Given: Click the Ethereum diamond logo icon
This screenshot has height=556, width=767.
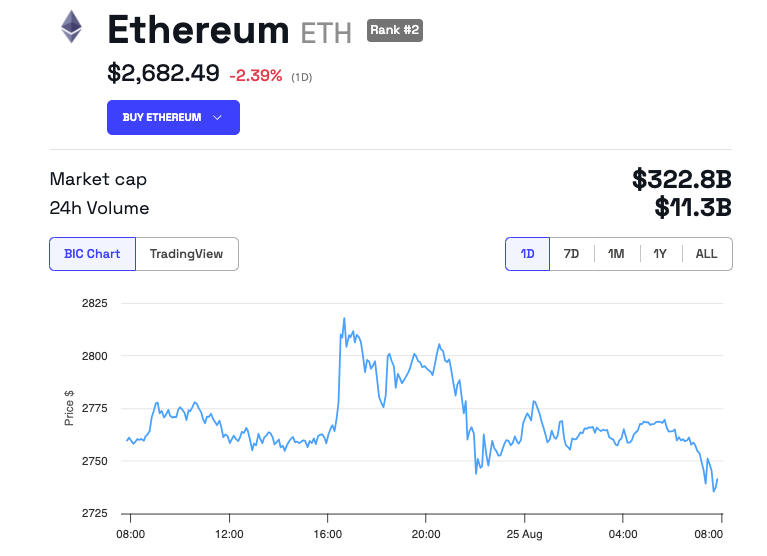Looking at the screenshot, I should coord(71,27).
